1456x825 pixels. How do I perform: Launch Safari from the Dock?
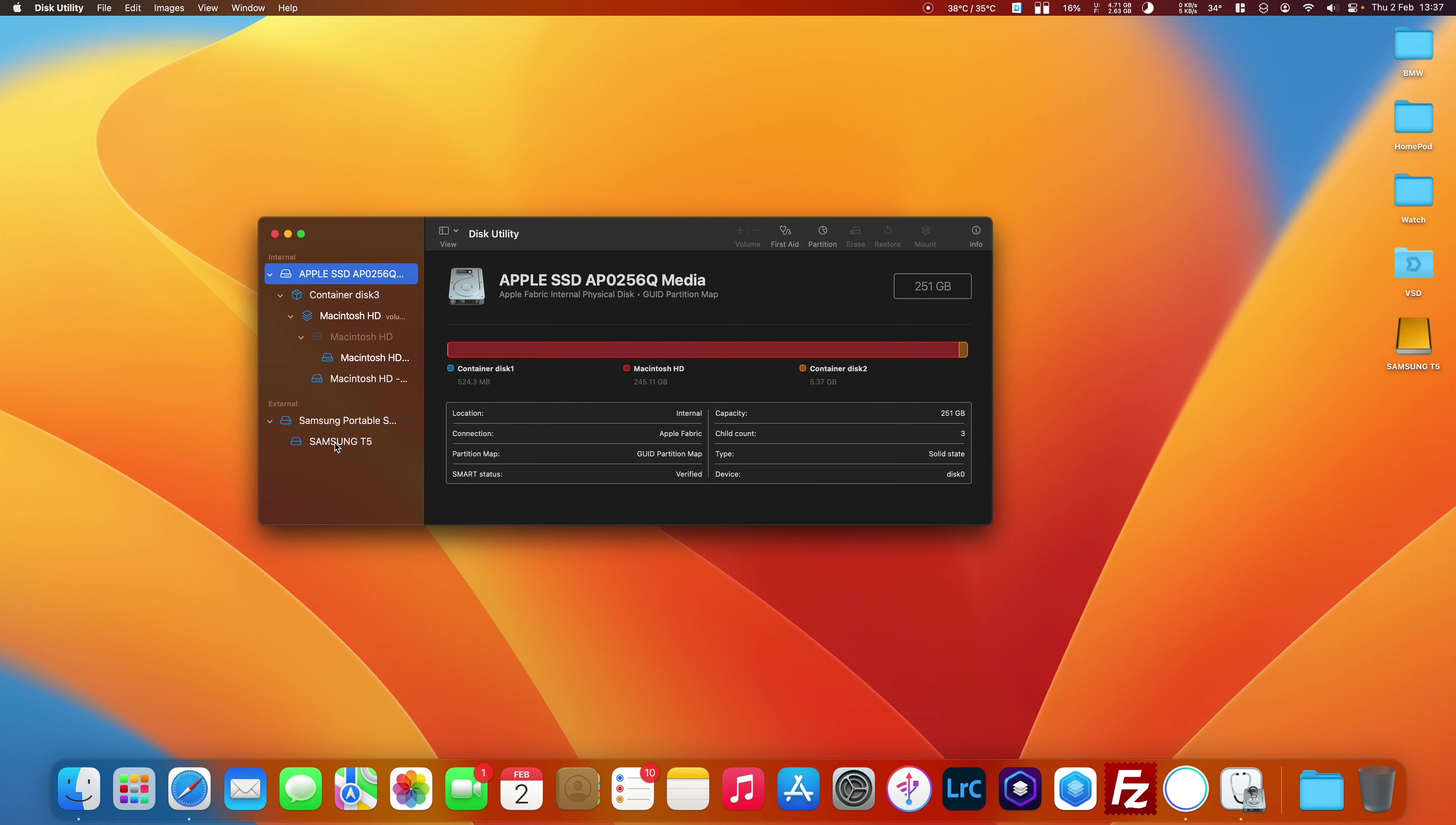tap(189, 789)
